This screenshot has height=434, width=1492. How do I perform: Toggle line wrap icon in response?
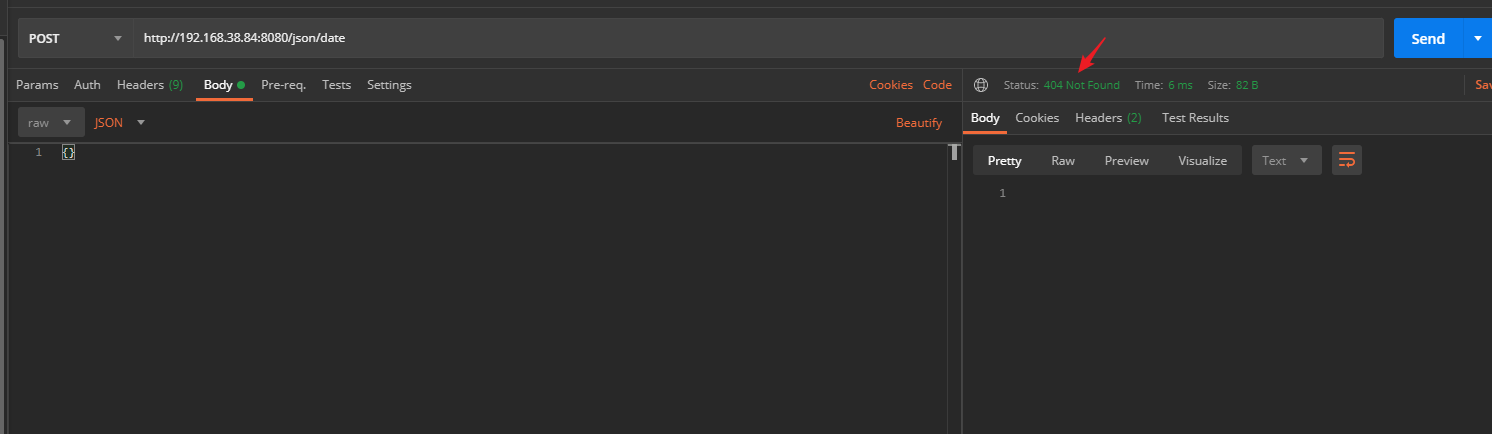pos(1347,160)
